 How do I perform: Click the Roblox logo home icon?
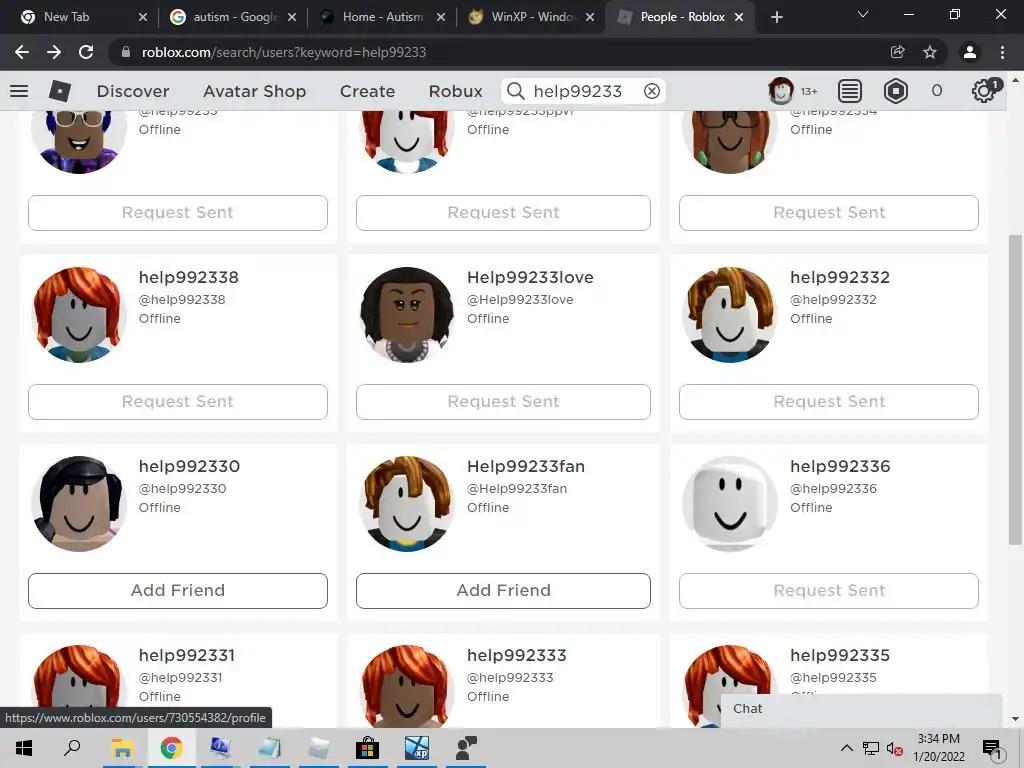tap(60, 91)
